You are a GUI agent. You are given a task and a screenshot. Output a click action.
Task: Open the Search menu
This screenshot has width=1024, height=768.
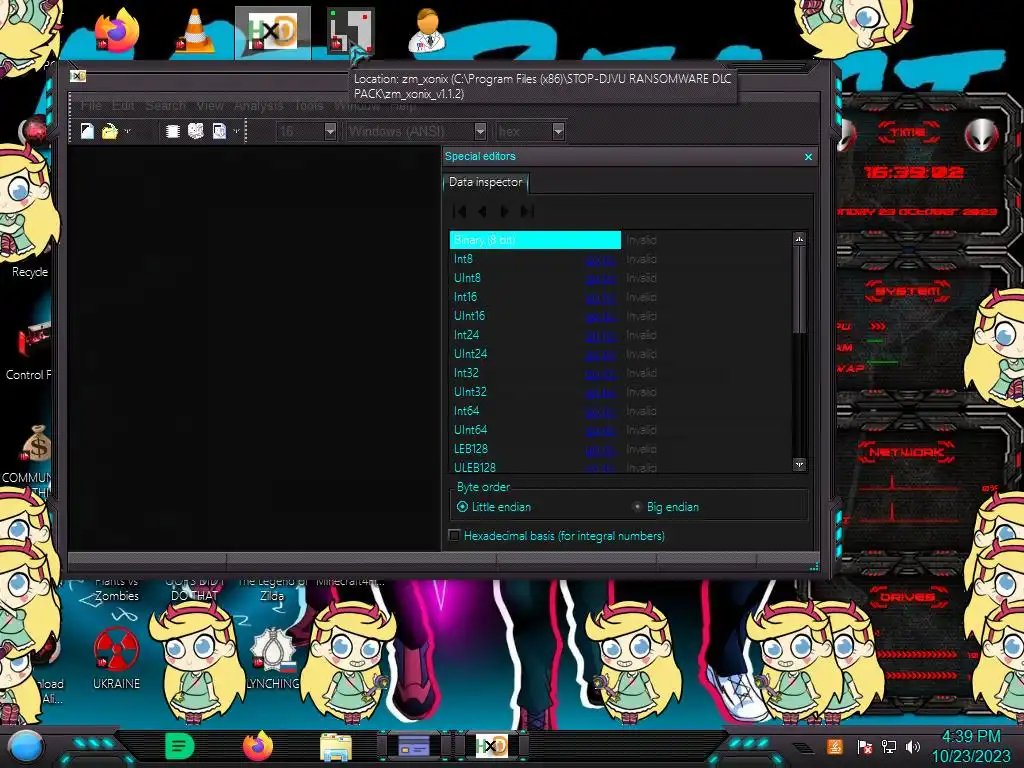pos(165,105)
